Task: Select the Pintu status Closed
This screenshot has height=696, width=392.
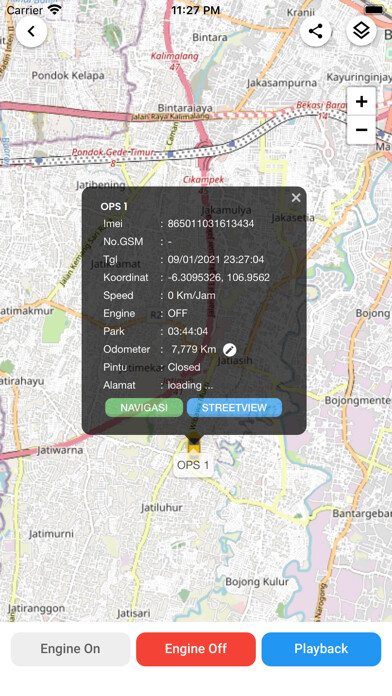Action: (x=184, y=368)
